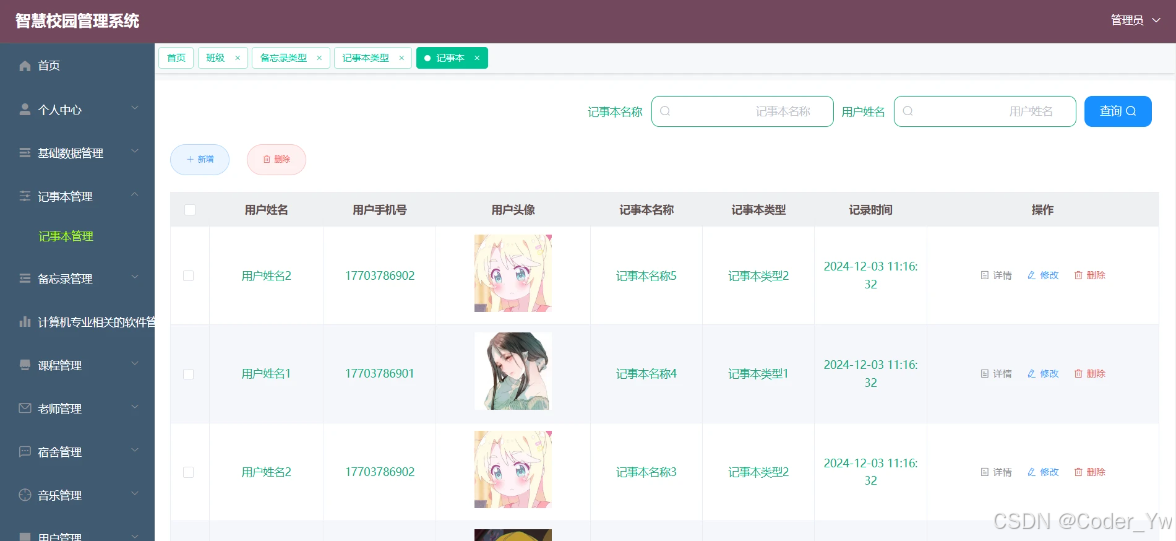Switch to the 班级 tab
This screenshot has width=1176, height=541.
click(216, 58)
